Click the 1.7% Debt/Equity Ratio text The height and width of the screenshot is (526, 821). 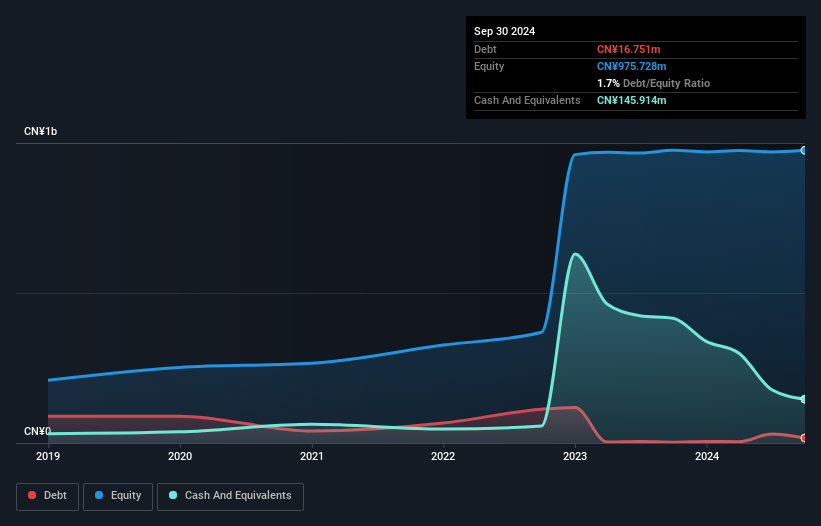coord(653,83)
